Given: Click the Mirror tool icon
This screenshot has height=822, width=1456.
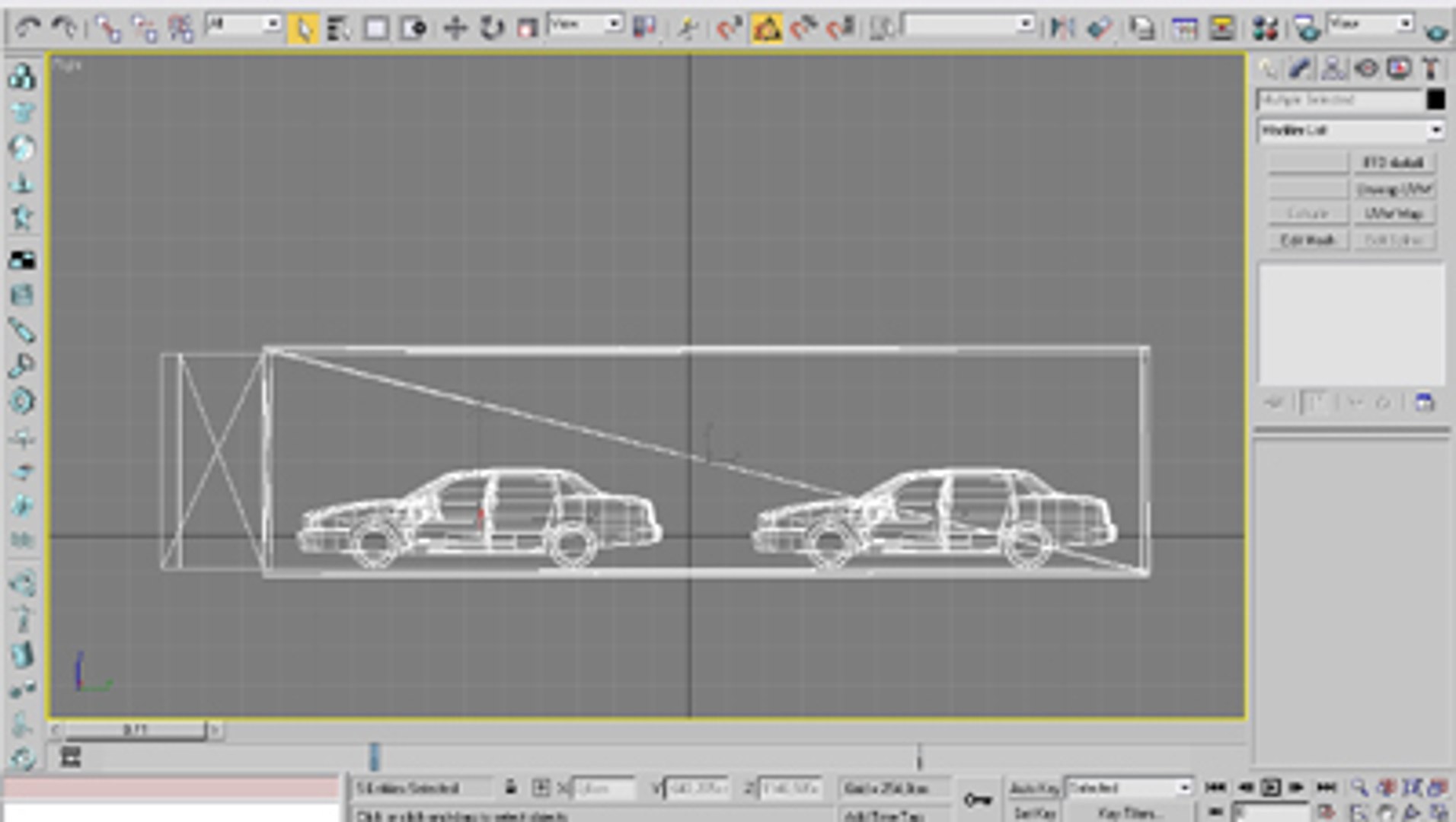Looking at the screenshot, I should [x=1062, y=29].
